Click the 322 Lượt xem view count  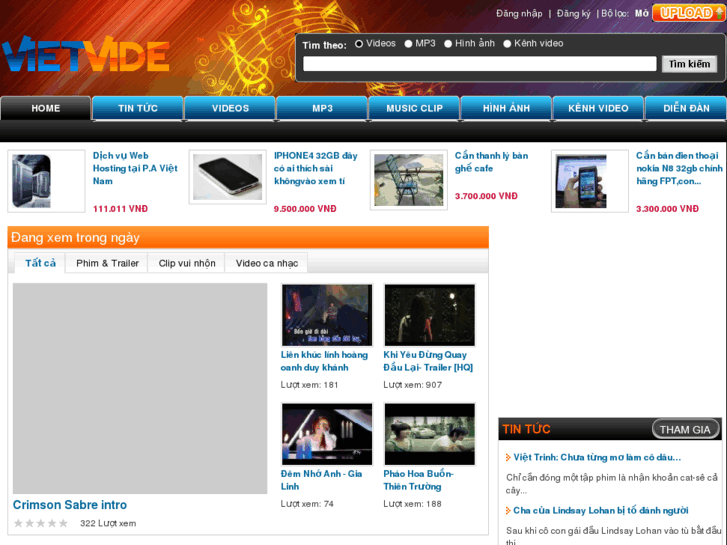(x=108, y=524)
